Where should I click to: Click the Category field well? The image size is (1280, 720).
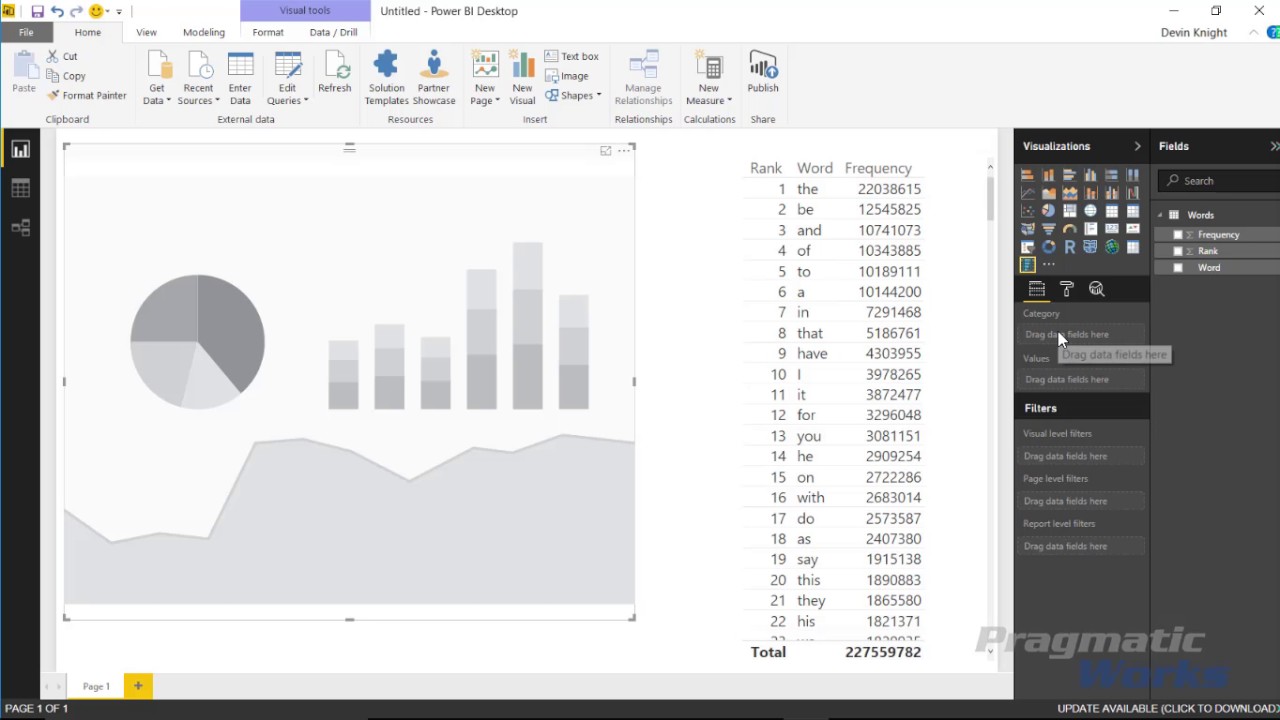click(1083, 335)
